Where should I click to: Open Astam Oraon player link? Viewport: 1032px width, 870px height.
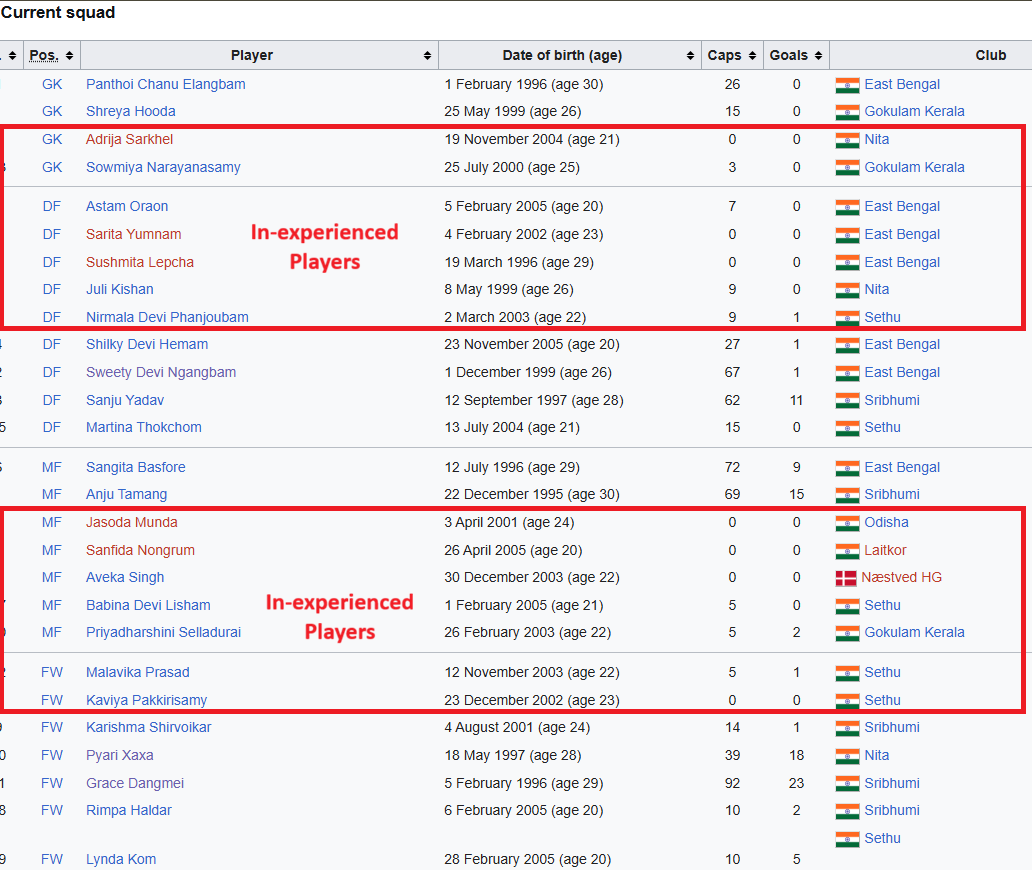coord(127,206)
